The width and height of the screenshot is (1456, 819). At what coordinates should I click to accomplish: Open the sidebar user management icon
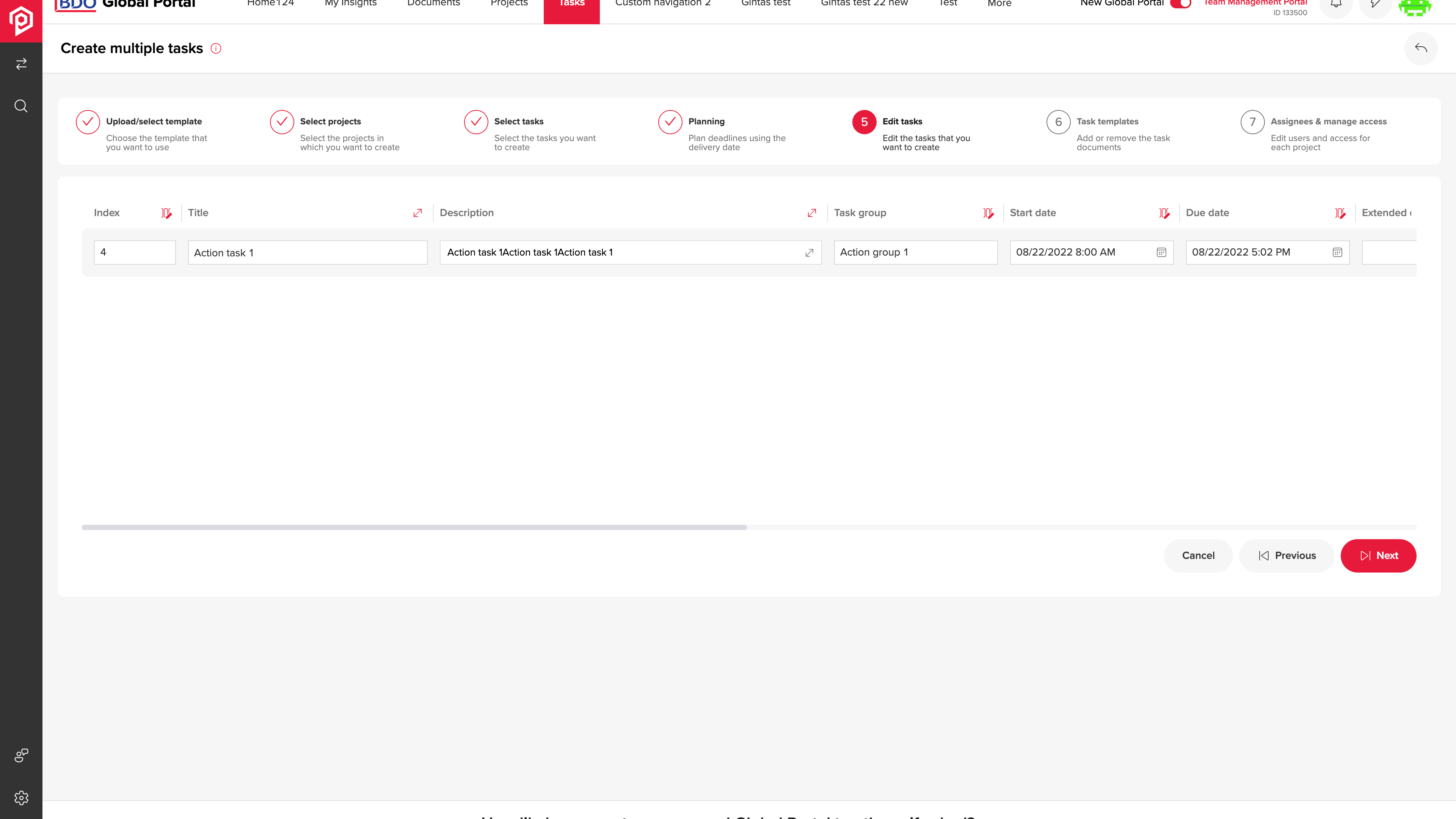tap(21, 755)
